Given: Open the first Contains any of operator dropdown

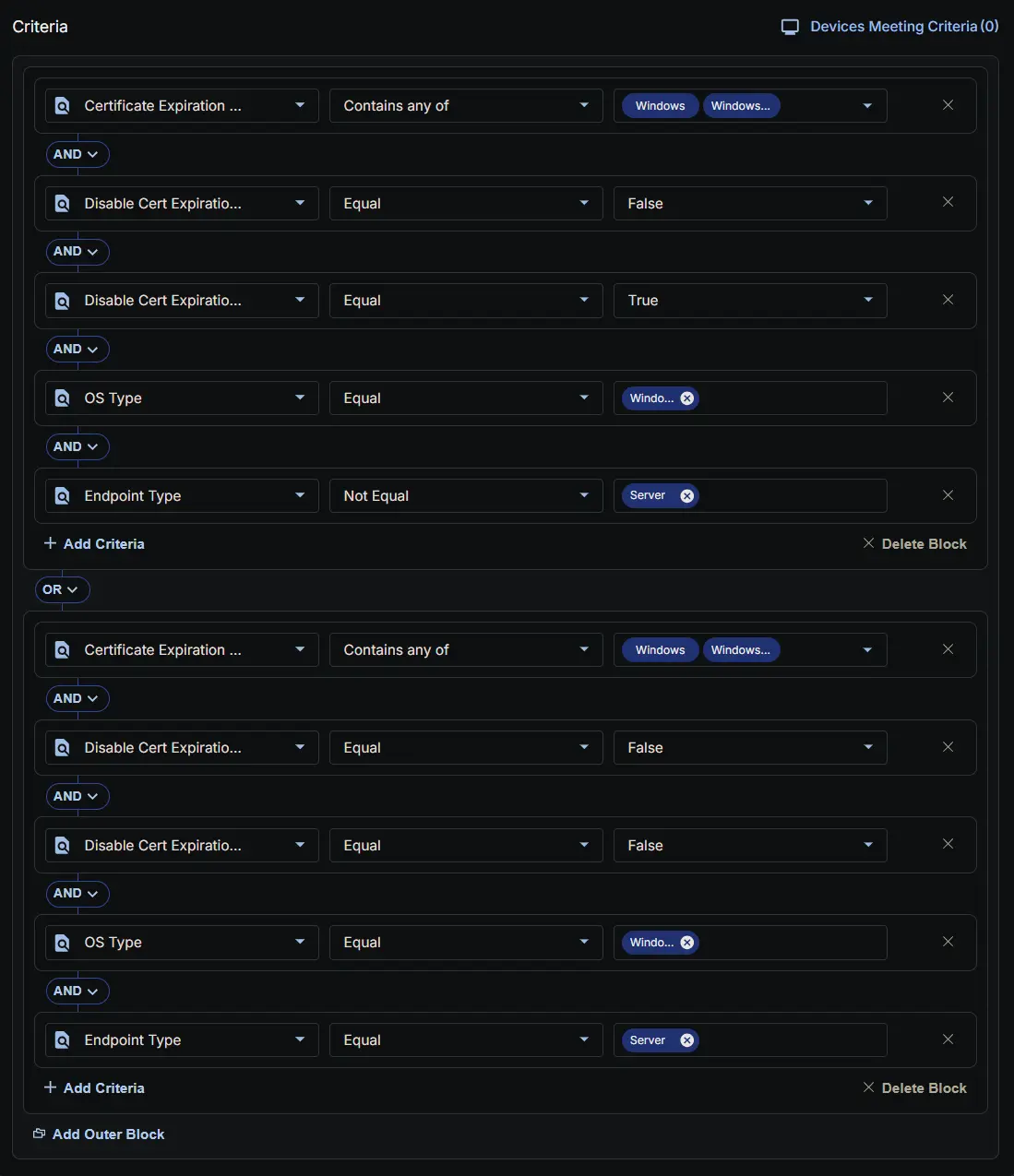Looking at the screenshot, I should coord(583,106).
